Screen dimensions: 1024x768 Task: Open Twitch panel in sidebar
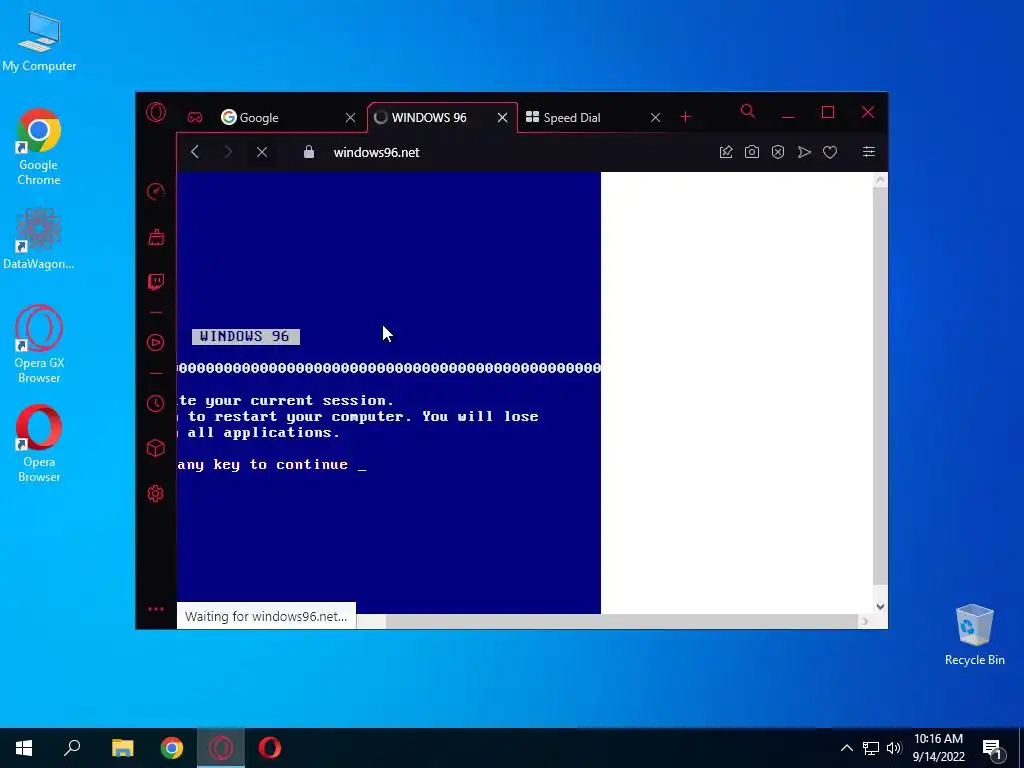click(155, 281)
